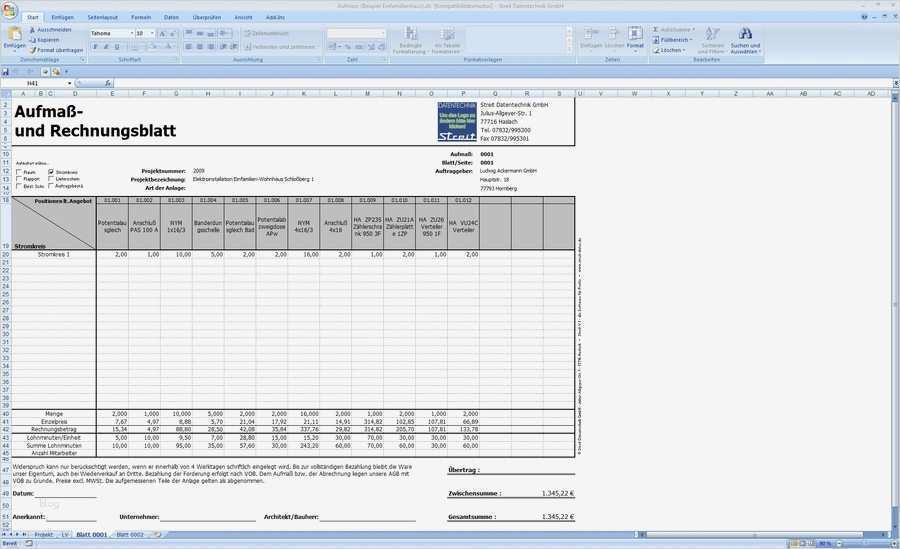Screen dimensions: 900x549
Task: Click Format übertragen painter
Action: (56, 50)
